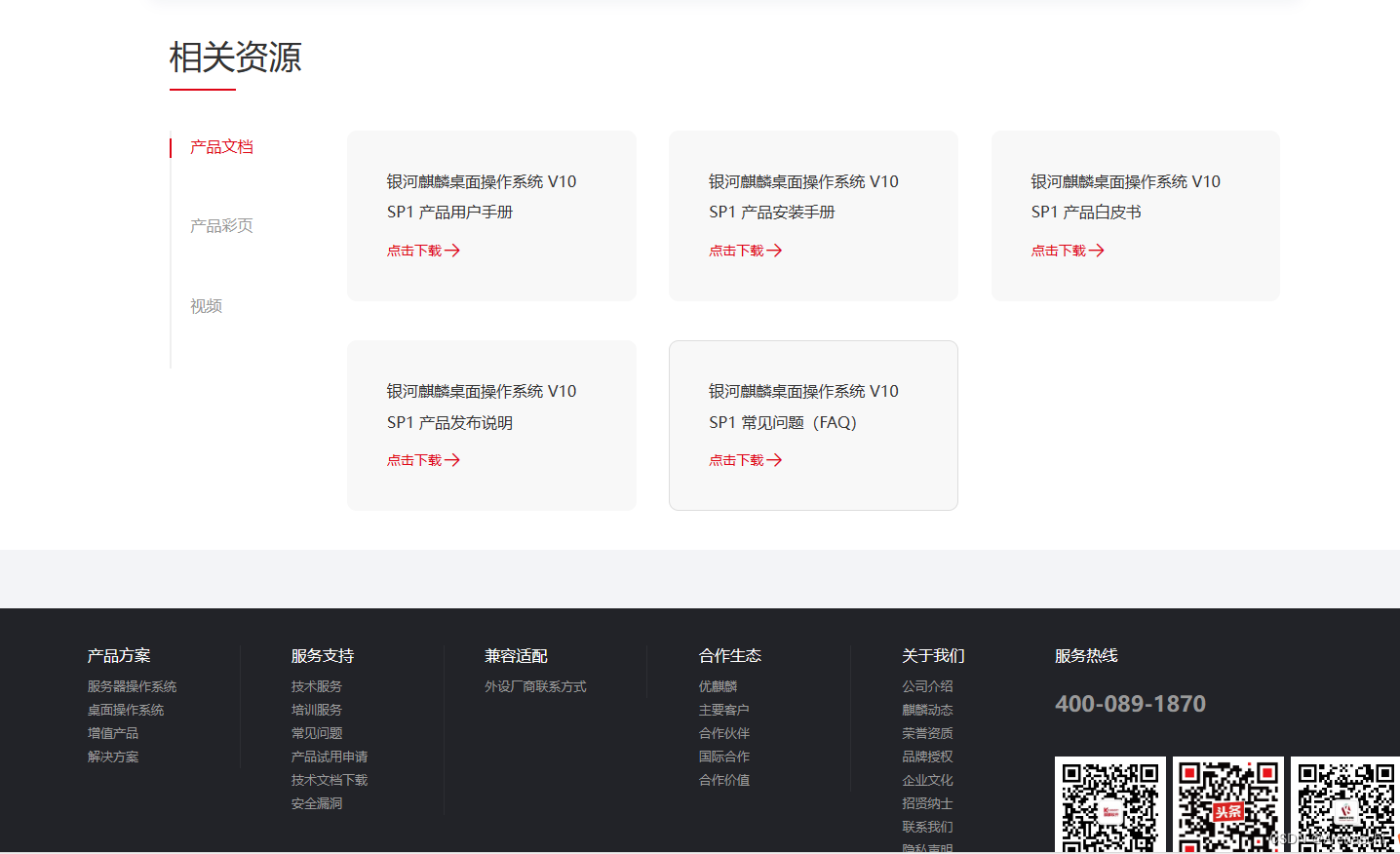The width and height of the screenshot is (1400, 854).
Task: Open 主要客户 footer link
Action: [724, 711]
